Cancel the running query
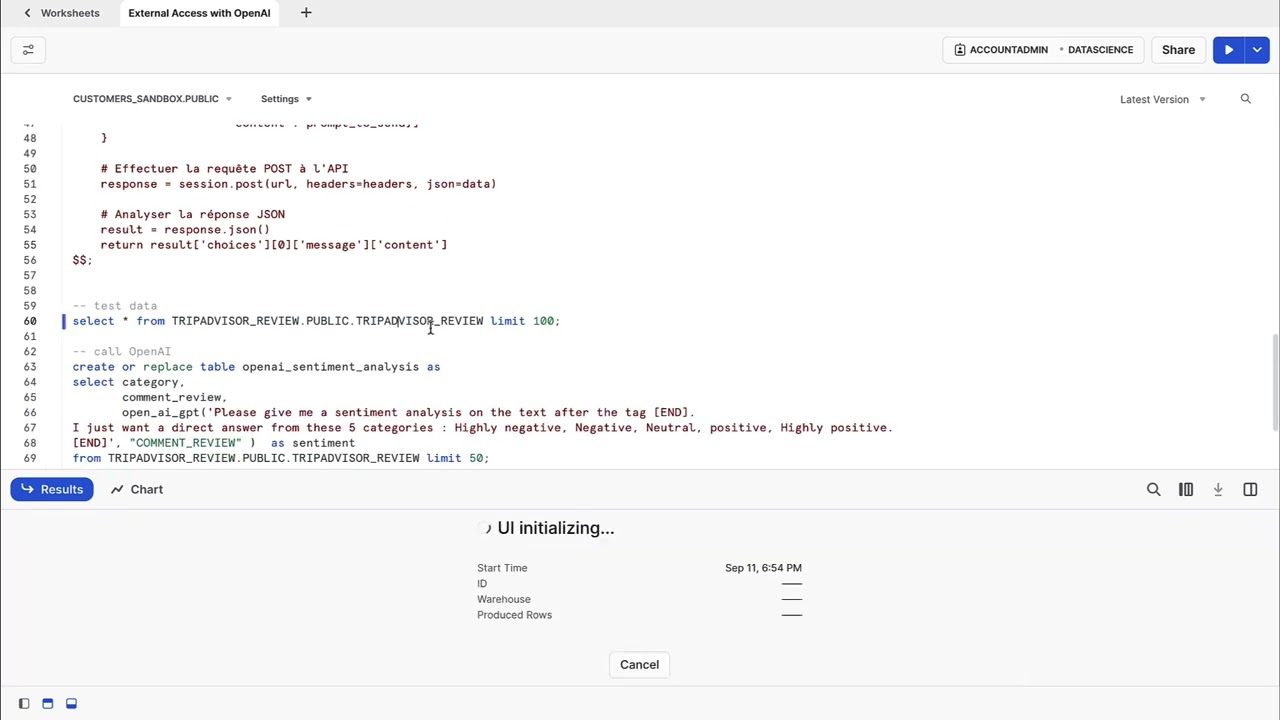1280x720 pixels. 639,664
